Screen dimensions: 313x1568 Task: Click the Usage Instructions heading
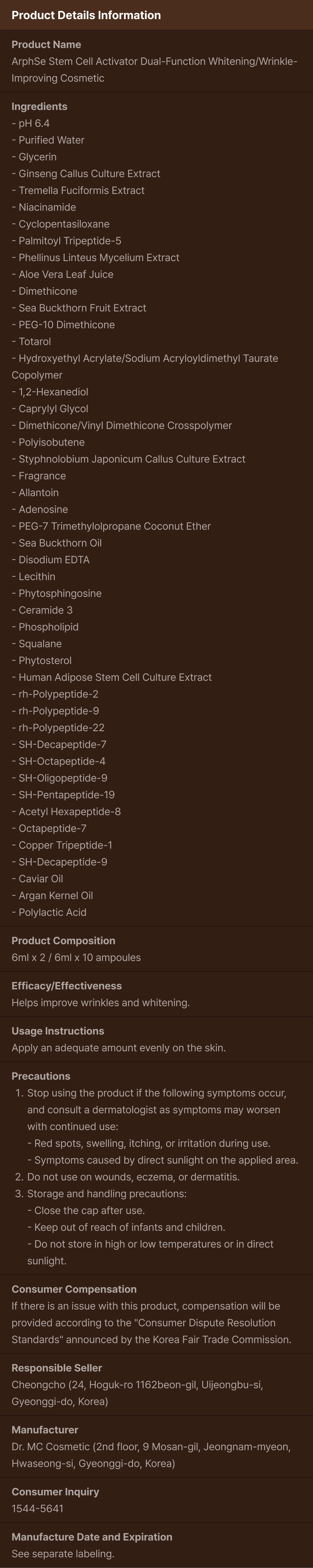(x=58, y=1030)
